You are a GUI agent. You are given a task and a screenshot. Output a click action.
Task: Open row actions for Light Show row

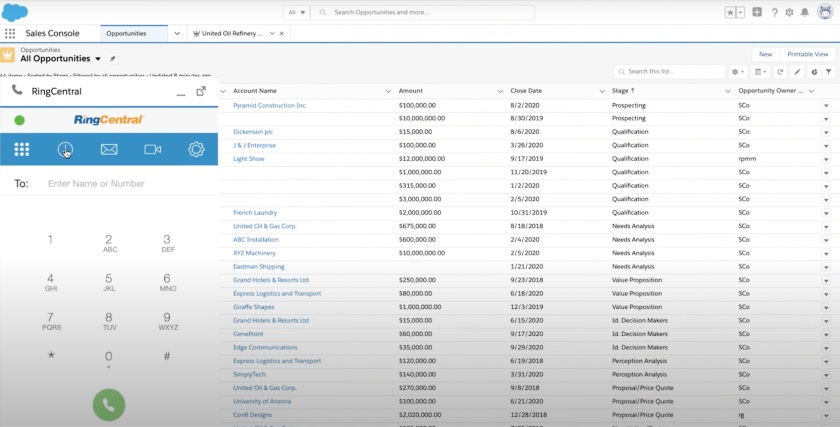(826, 160)
